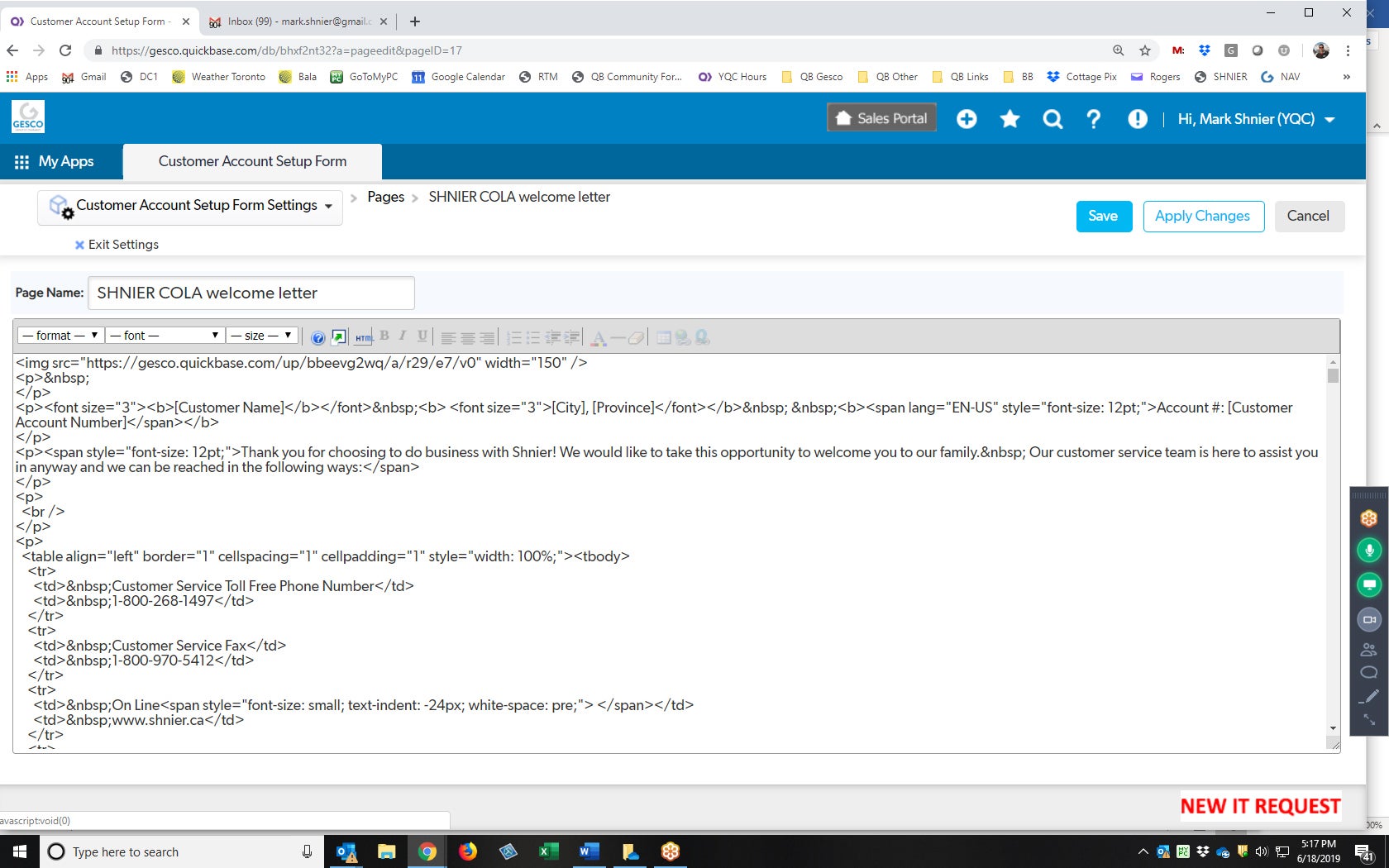Click the insert link icon
The image size is (1389, 868).
(x=683, y=337)
